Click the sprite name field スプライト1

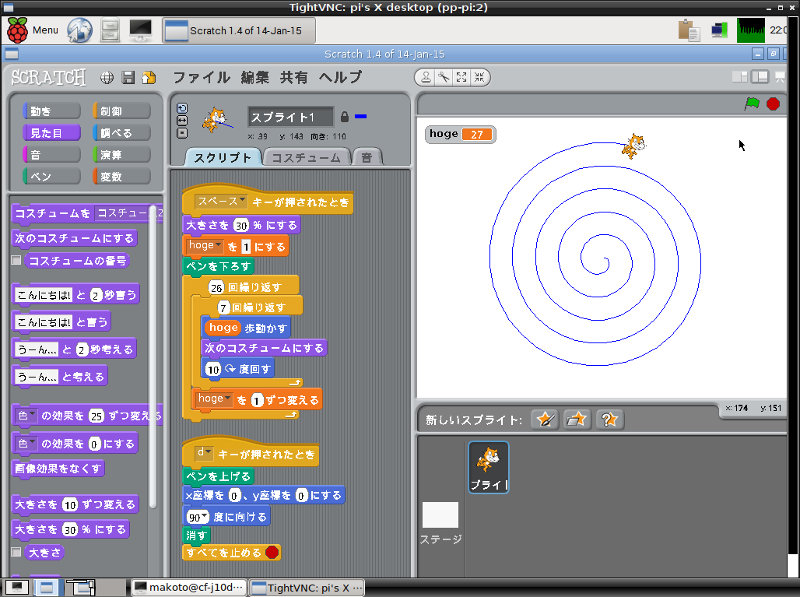(291, 117)
